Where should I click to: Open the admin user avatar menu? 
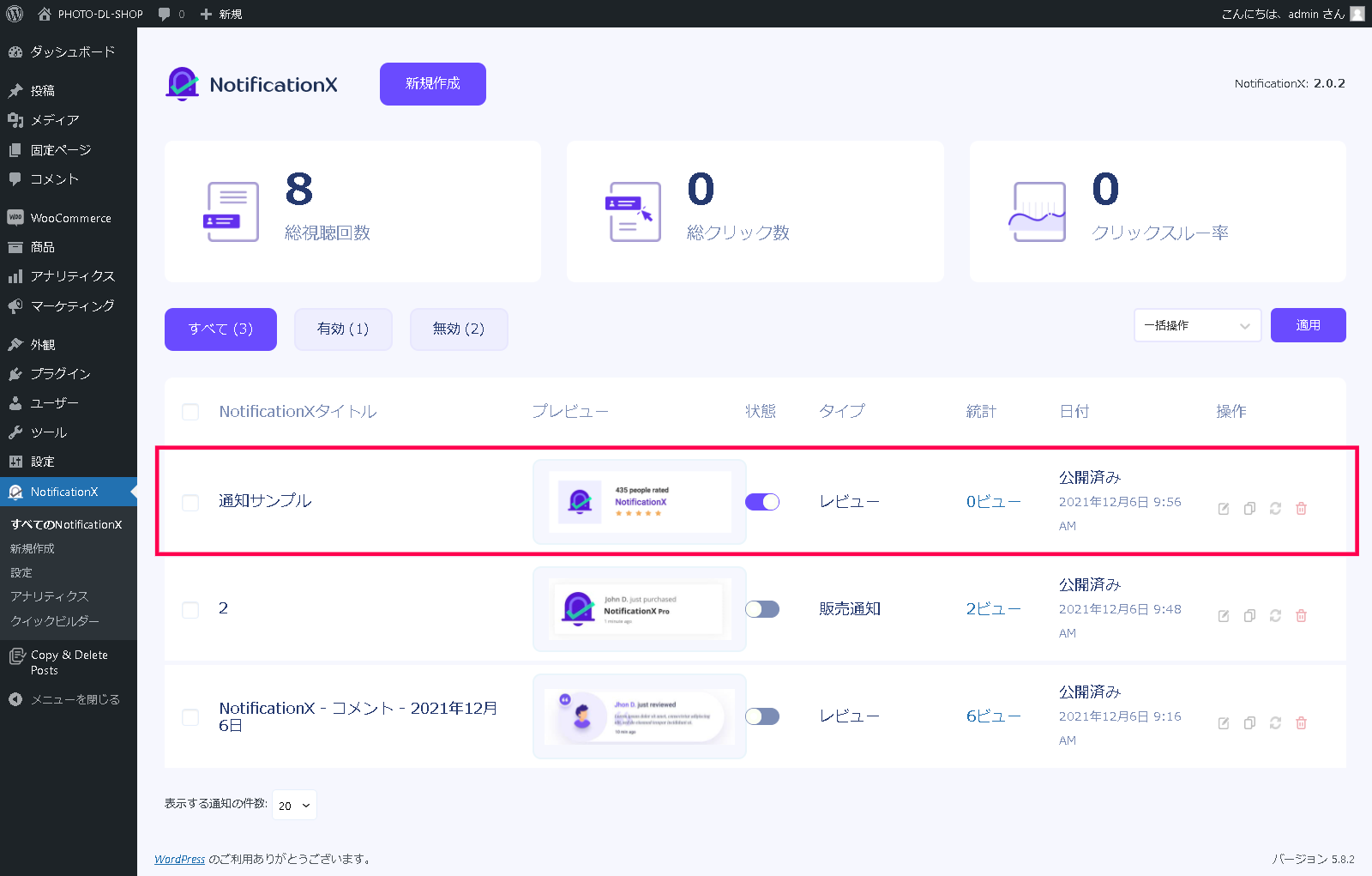pos(1357,14)
